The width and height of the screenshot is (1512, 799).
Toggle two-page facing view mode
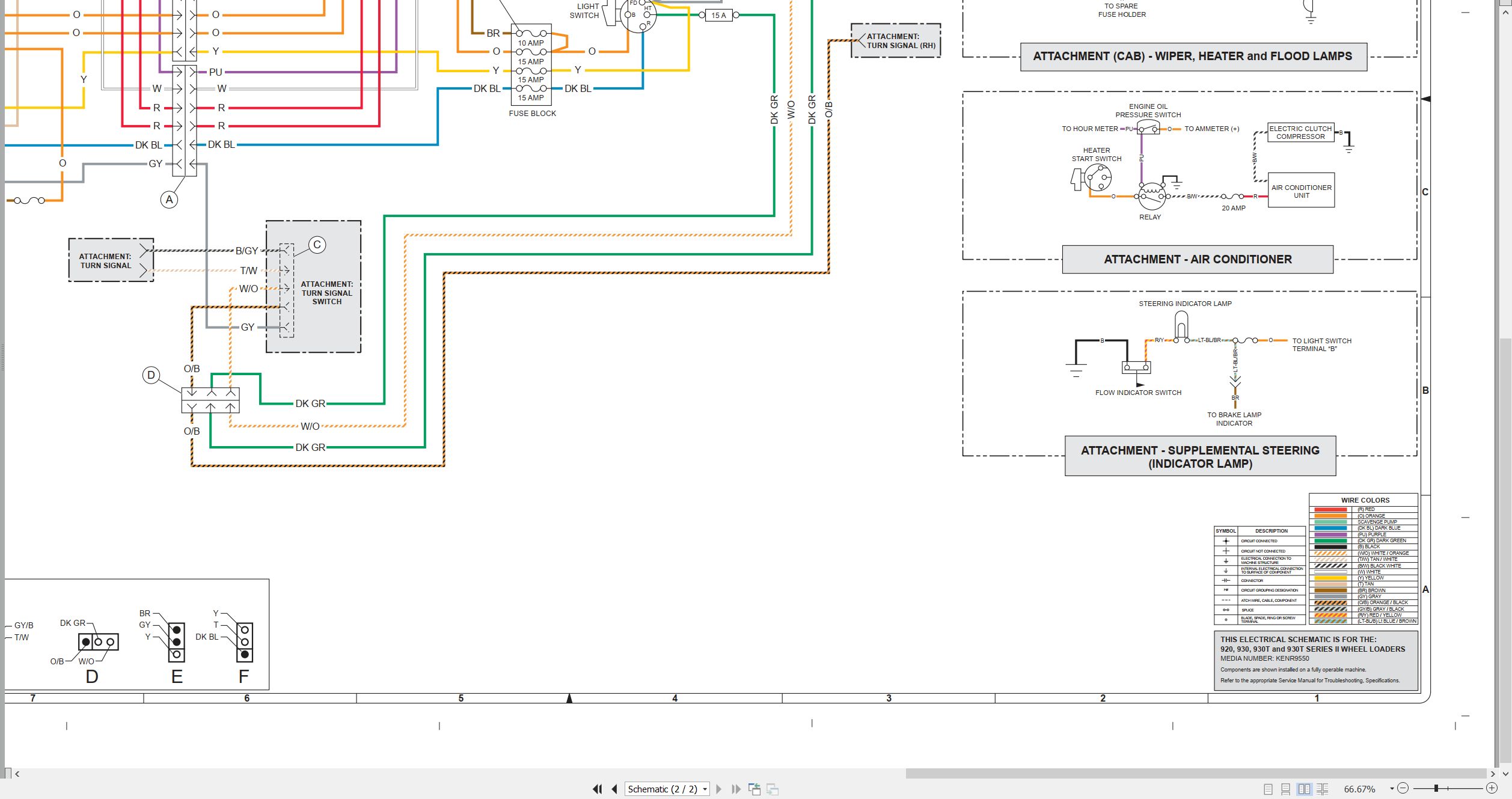tap(1304, 789)
